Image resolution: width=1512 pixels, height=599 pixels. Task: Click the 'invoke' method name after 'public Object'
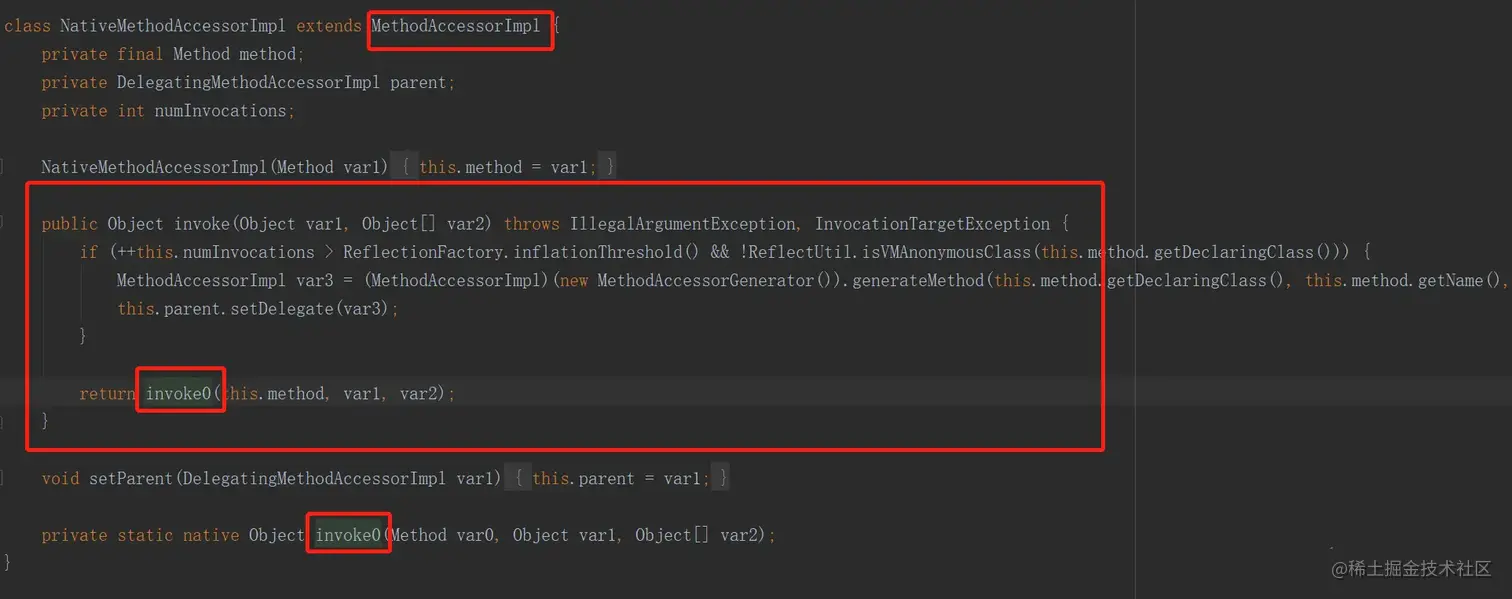point(202,224)
